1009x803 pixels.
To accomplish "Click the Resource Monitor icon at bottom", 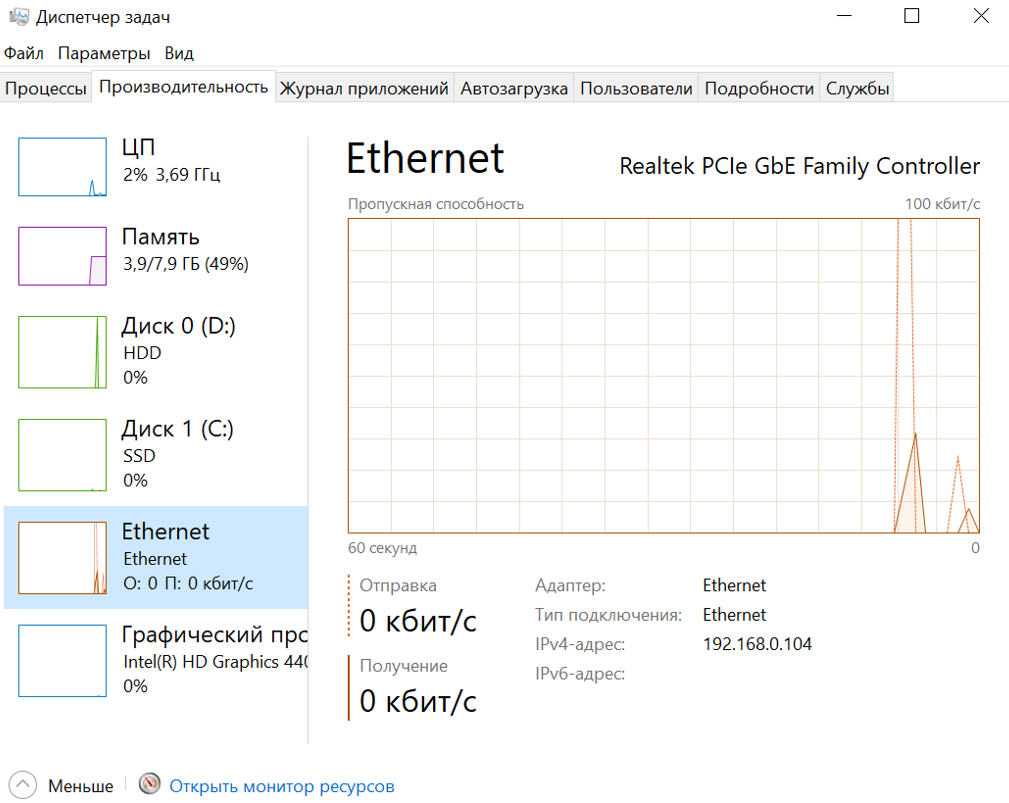I will click(x=150, y=785).
